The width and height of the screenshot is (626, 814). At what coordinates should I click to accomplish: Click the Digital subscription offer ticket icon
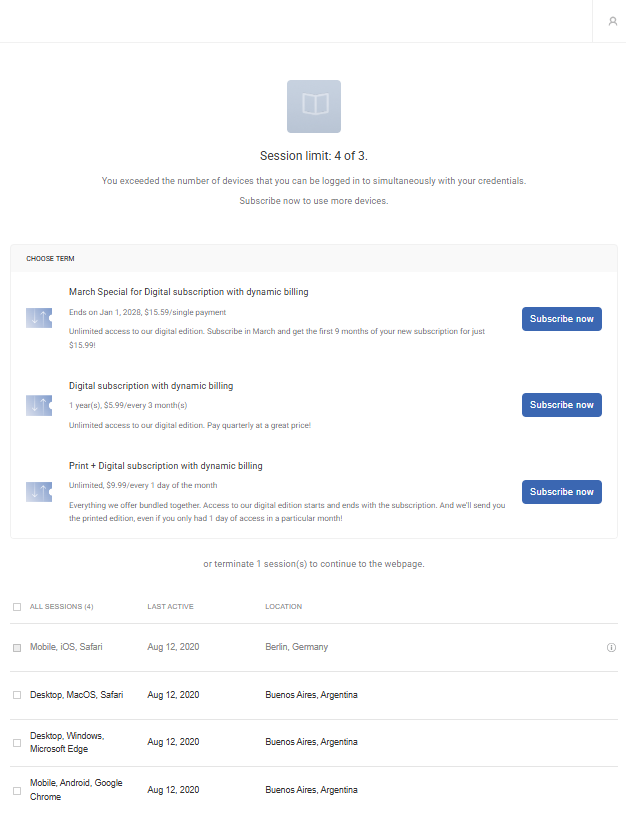tap(39, 405)
